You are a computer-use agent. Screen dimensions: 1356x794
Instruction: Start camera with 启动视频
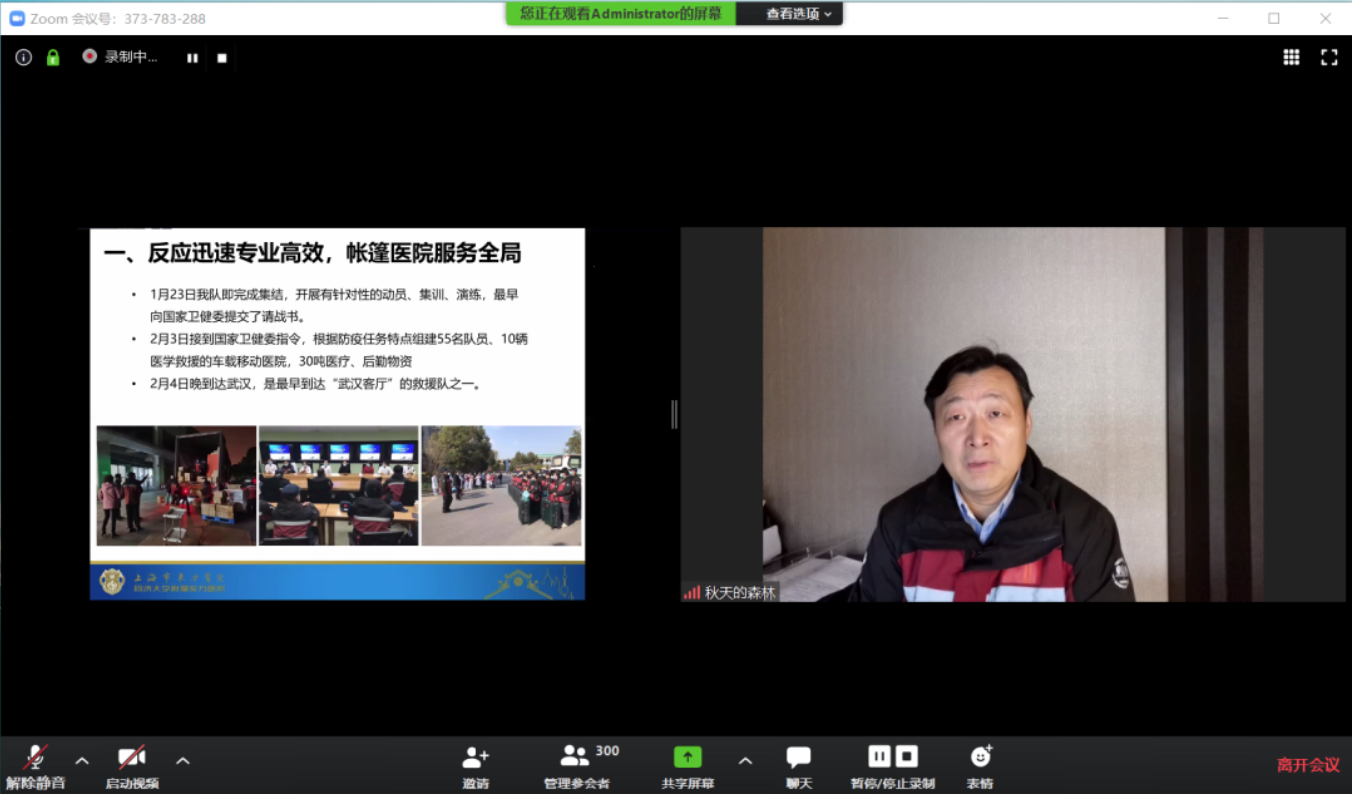click(132, 765)
